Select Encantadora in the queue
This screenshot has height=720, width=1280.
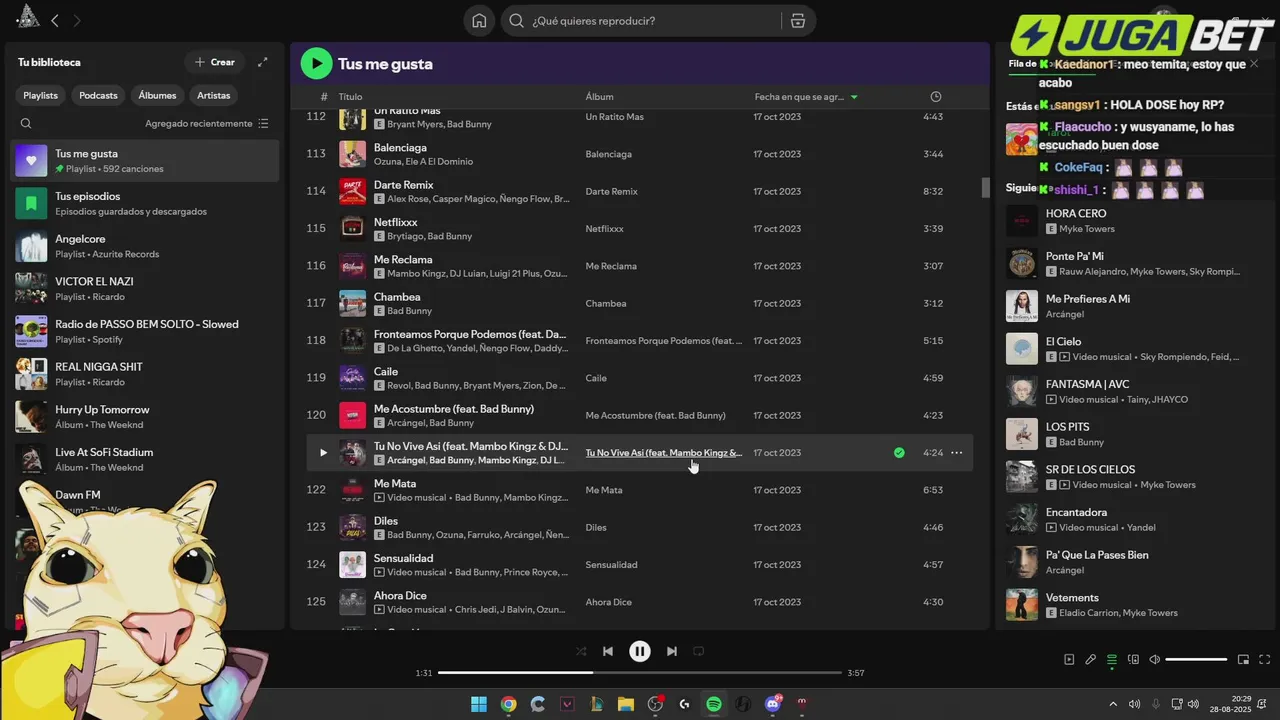(x=1135, y=519)
